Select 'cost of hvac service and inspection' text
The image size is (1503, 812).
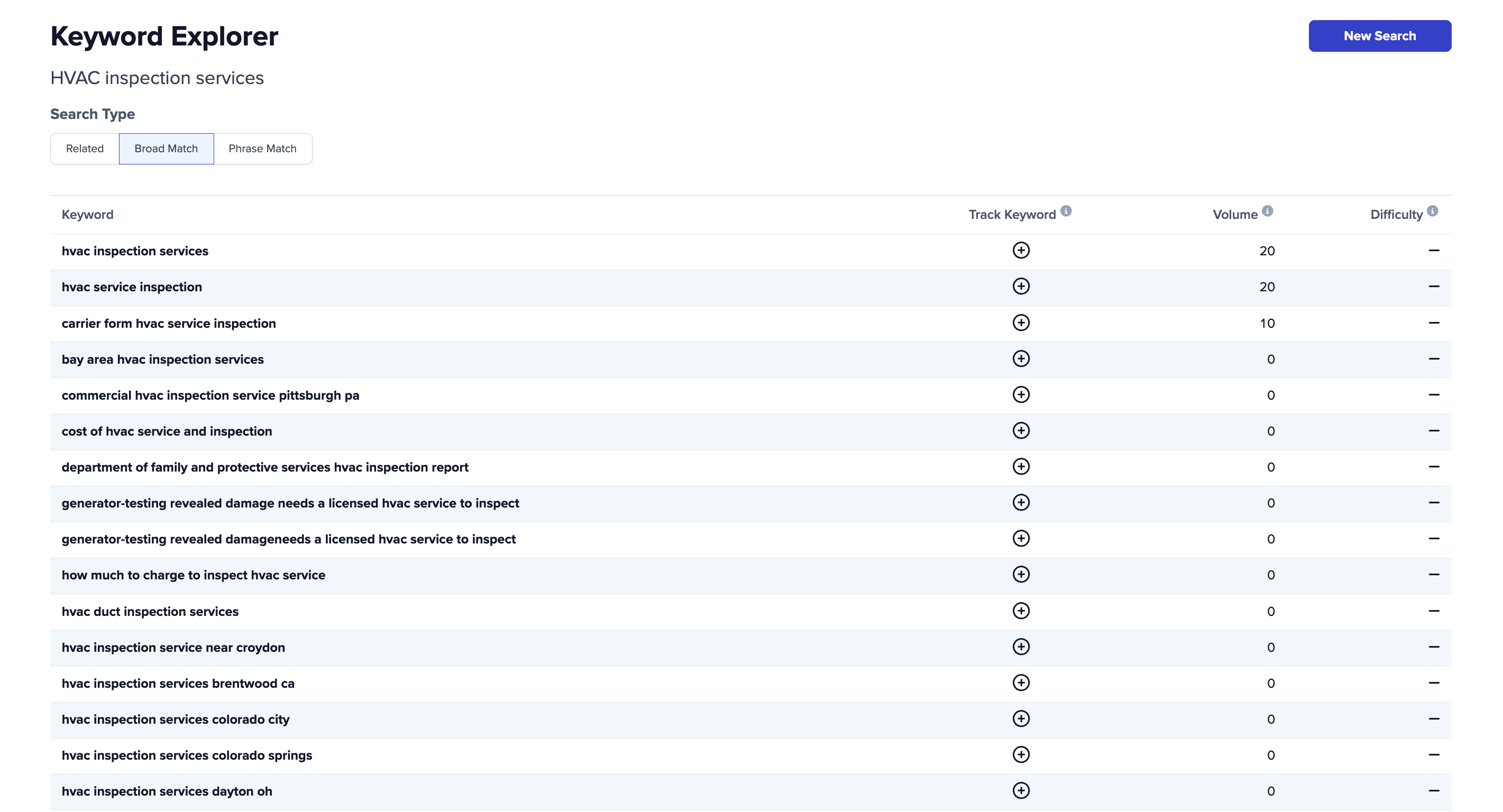coord(167,431)
